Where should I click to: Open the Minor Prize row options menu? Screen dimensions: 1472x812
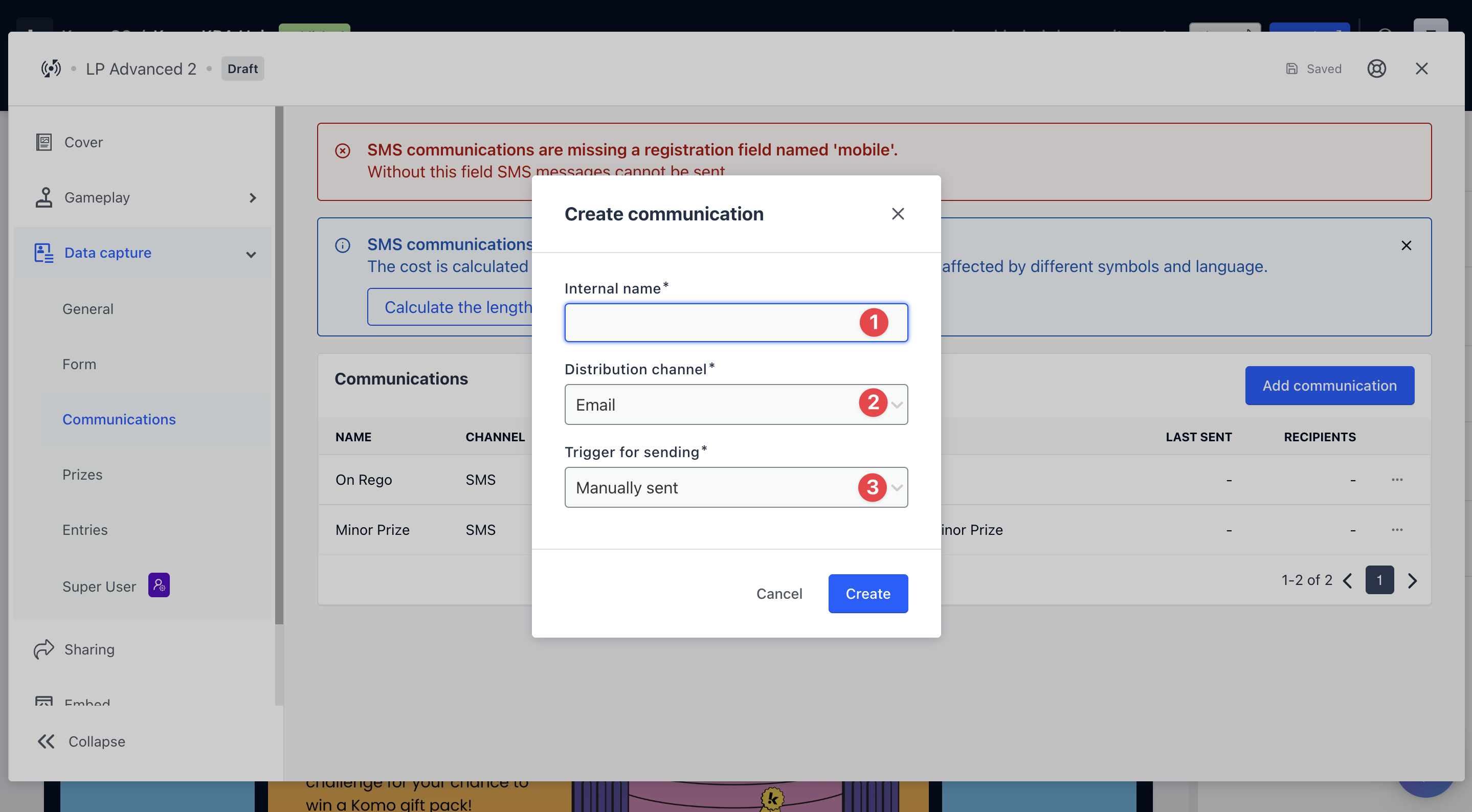tap(1397, 530)
